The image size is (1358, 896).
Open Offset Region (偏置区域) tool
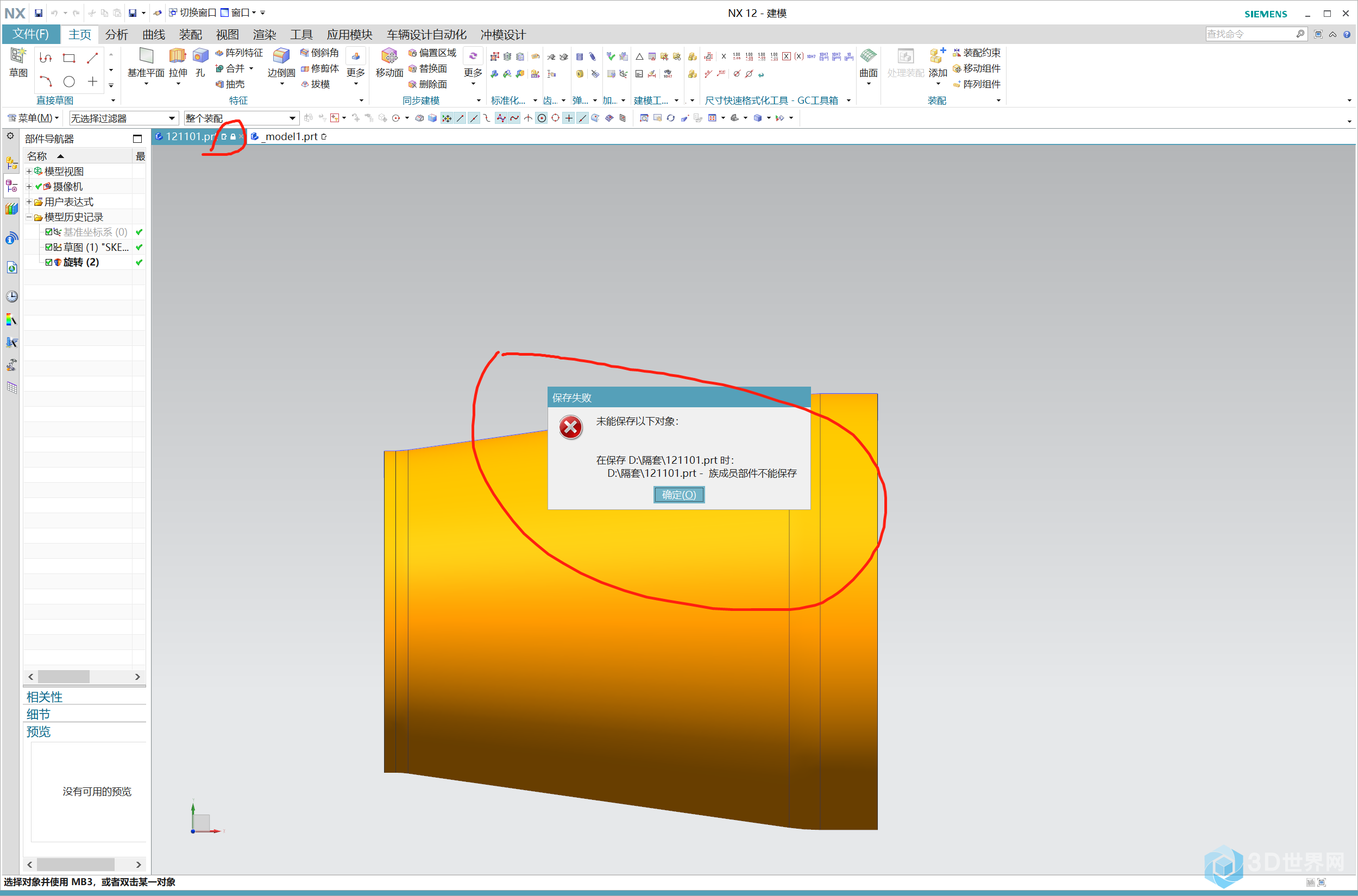coord(432,53)
